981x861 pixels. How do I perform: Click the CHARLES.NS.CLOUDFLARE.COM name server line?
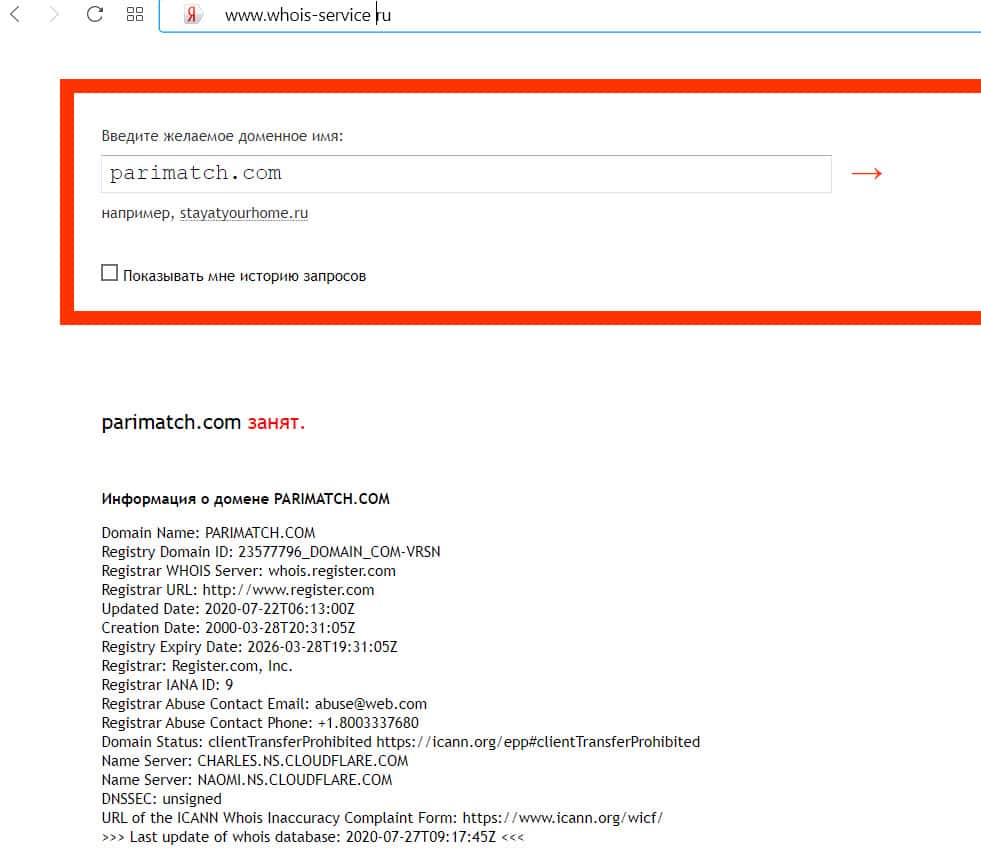tap(255, 761)
